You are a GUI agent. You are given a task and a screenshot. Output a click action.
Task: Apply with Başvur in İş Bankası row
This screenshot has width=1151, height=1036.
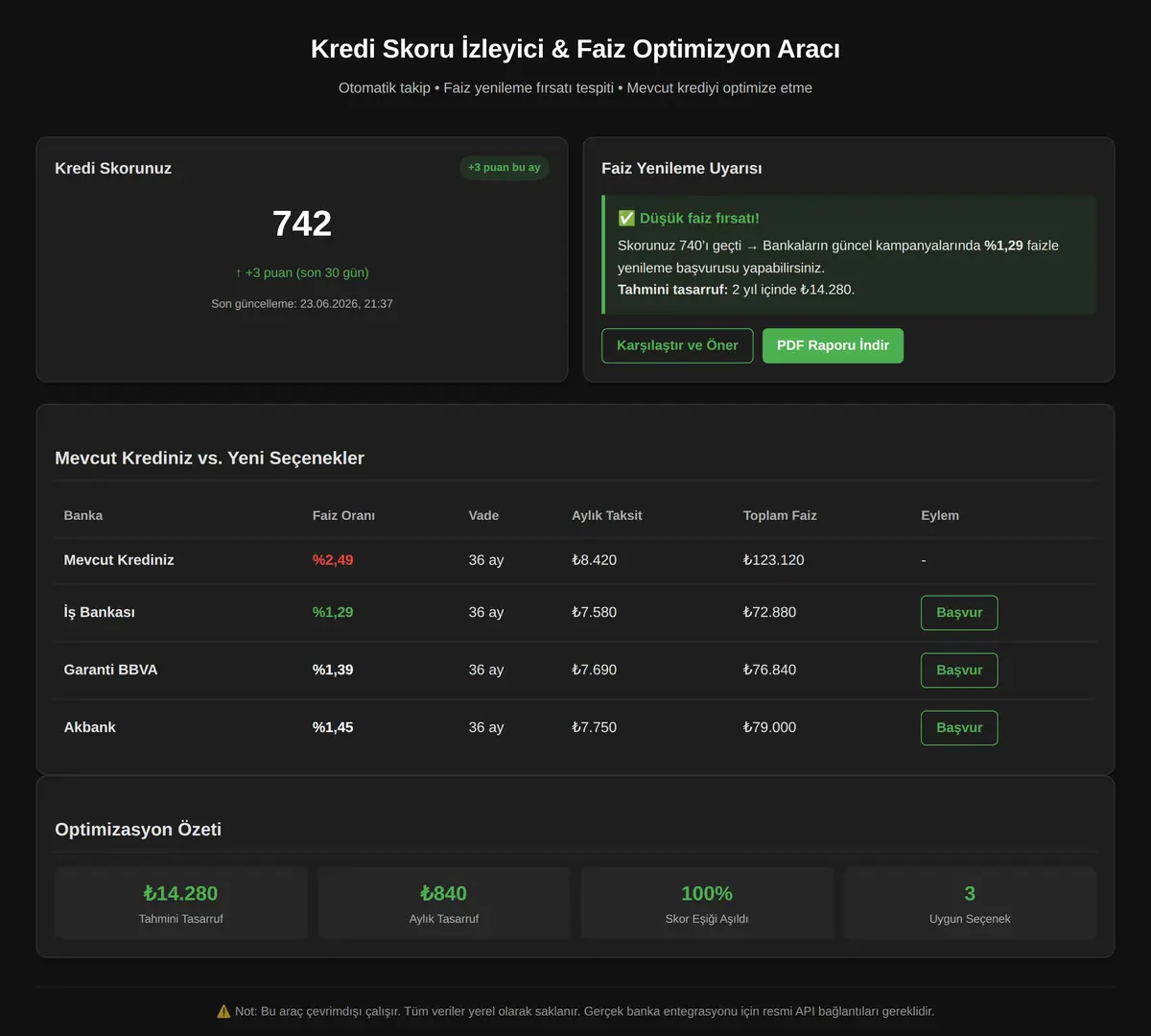tap(959, 613)
